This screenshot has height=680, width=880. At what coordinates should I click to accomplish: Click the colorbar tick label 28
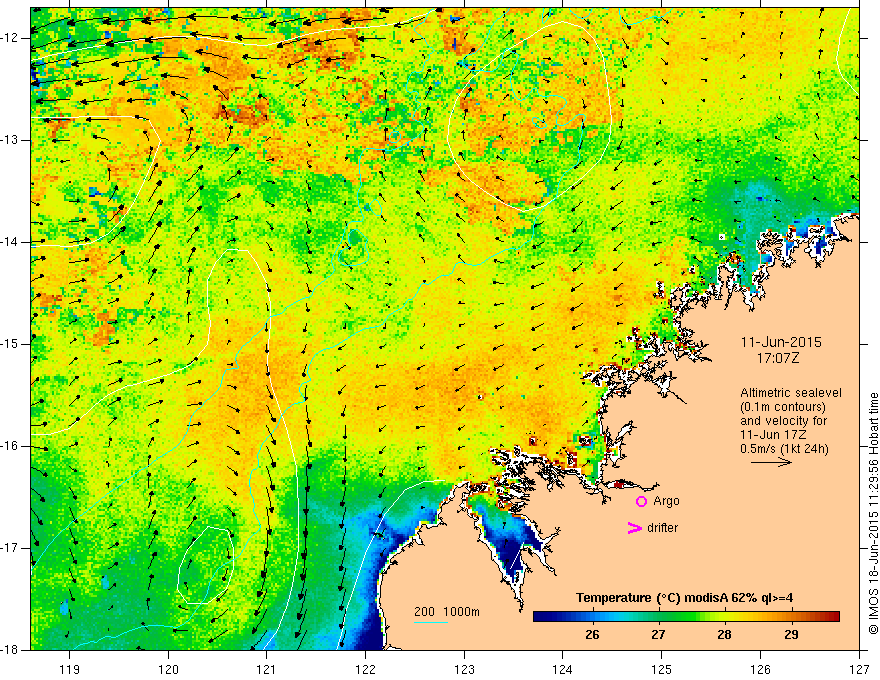click(x=725, y=635)
